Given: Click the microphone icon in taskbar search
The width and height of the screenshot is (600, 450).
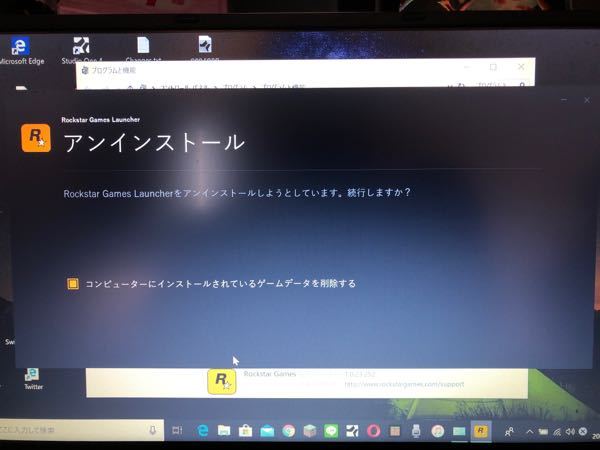Looking at the screenshot, I should coord(152,430).
